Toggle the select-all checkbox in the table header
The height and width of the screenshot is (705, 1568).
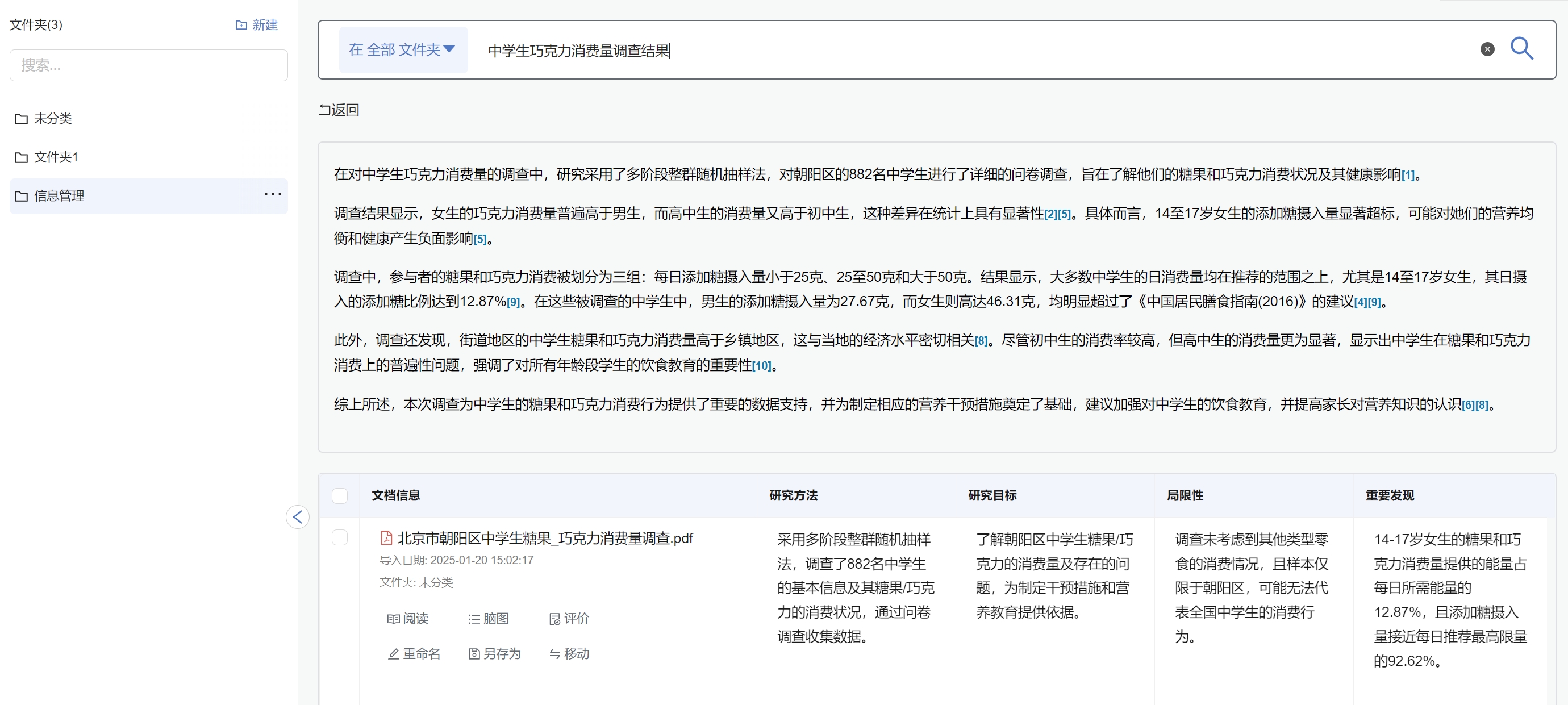click(340, 495)
